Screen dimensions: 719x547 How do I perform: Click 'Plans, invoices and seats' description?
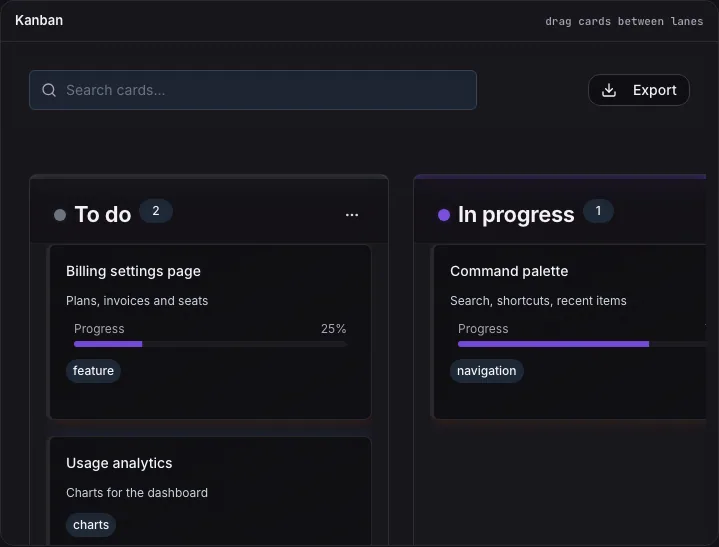pos(137,301)
